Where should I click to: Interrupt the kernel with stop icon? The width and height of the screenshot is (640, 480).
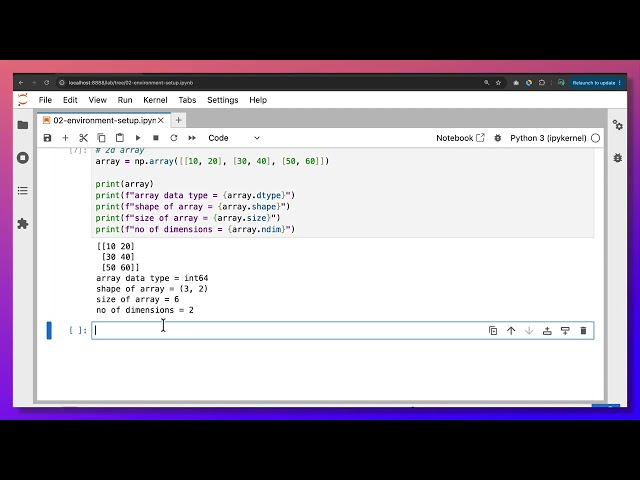[x=156, y=138]
